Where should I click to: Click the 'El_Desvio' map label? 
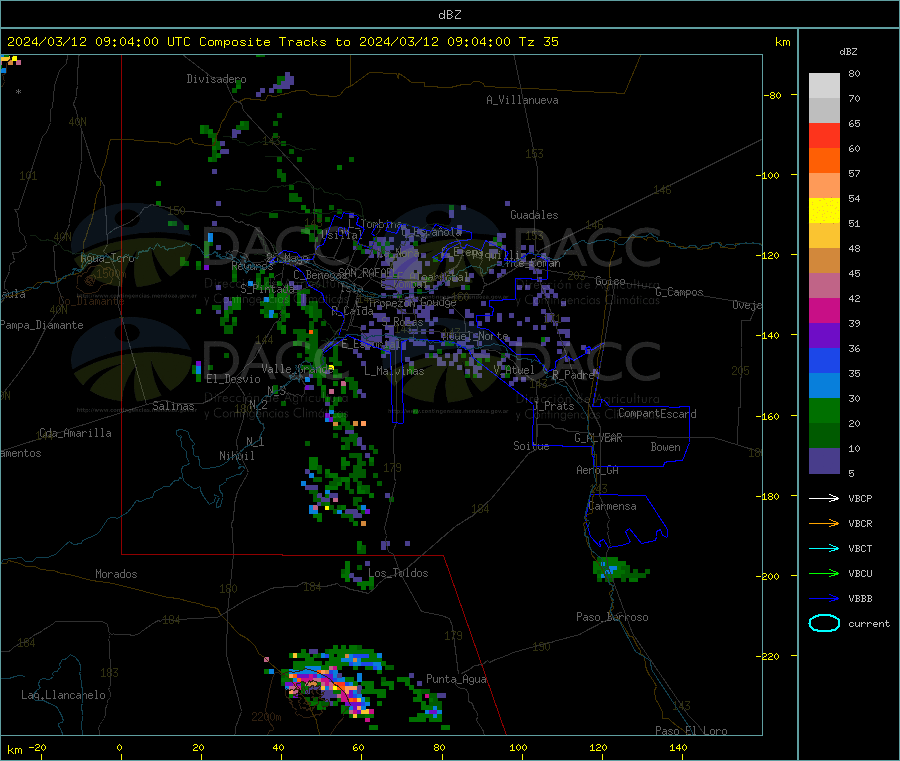(x=233, y=379)
